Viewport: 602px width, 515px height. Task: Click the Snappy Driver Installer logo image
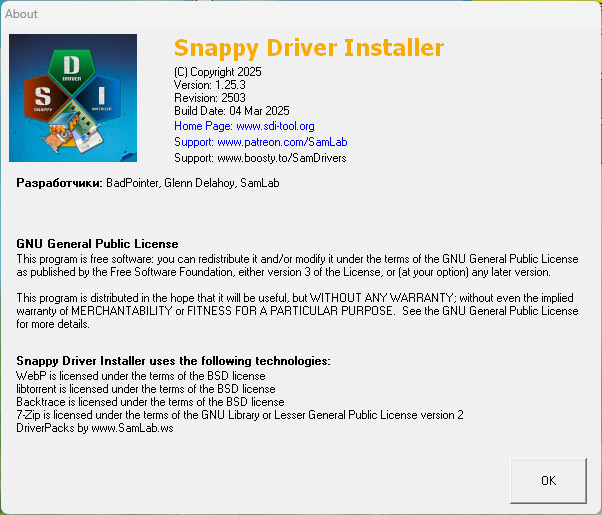73,98
